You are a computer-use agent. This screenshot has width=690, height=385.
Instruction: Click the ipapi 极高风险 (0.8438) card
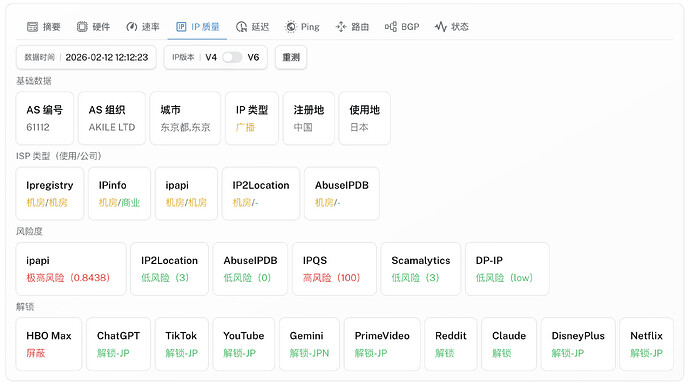coord(71,269)
